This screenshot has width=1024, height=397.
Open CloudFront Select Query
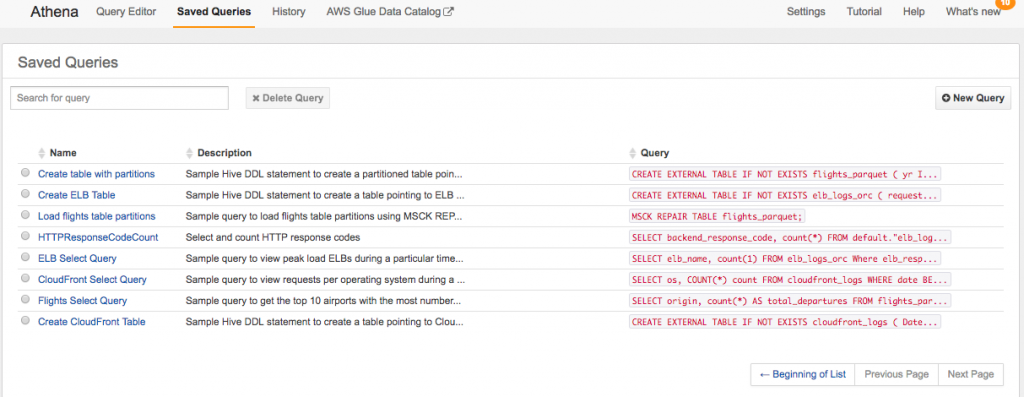point(92,279)
